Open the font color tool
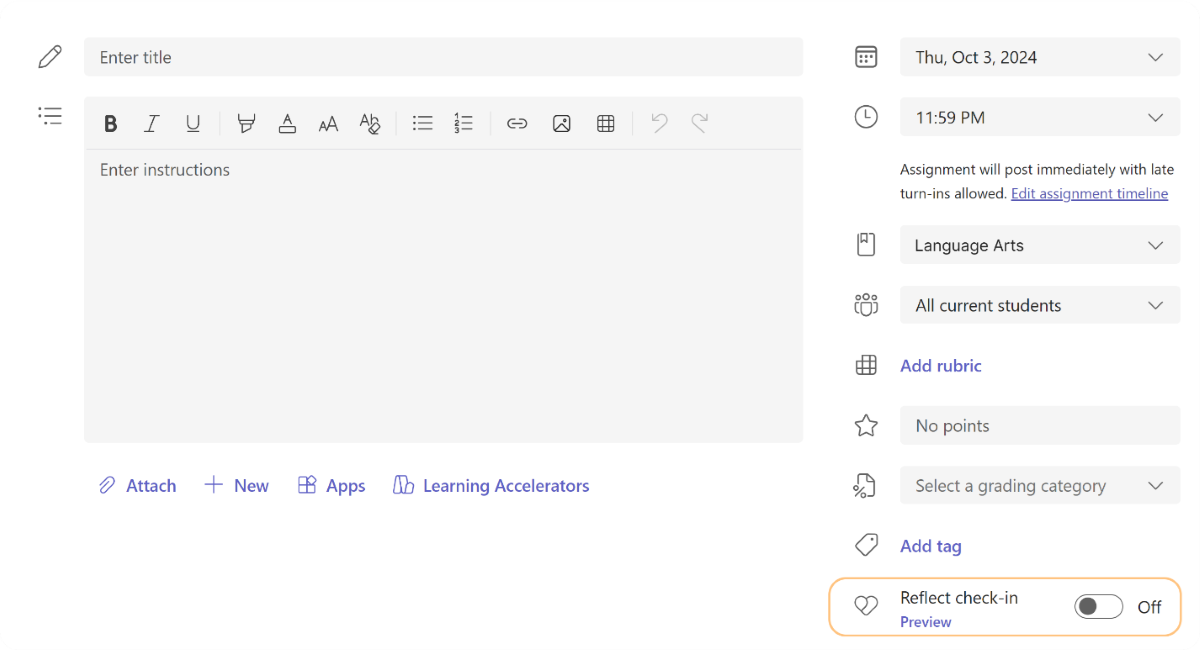1200x650 pixels. [x=287, y=124]
